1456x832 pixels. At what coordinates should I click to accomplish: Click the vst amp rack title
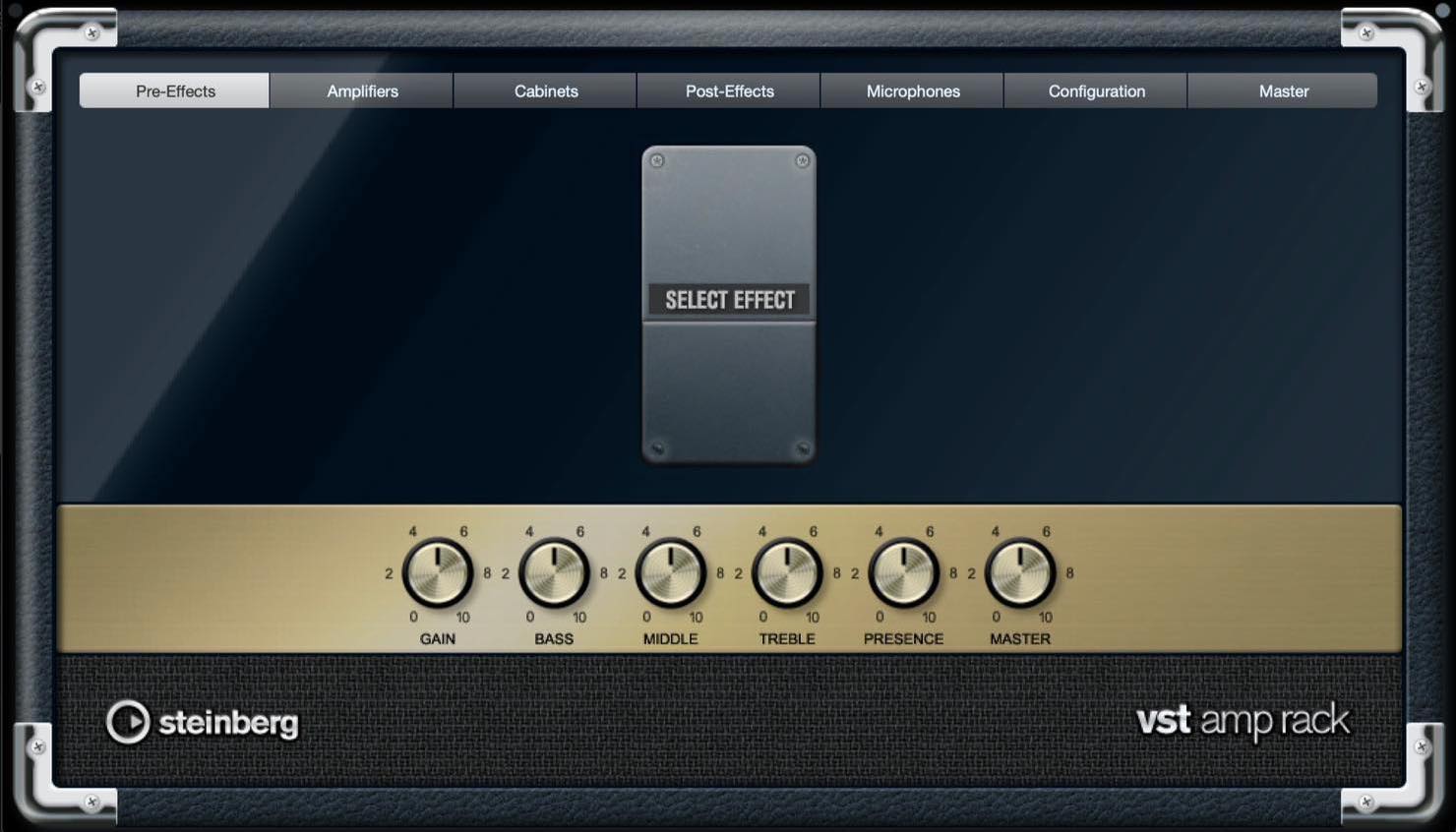click(x=1244, y=723)
